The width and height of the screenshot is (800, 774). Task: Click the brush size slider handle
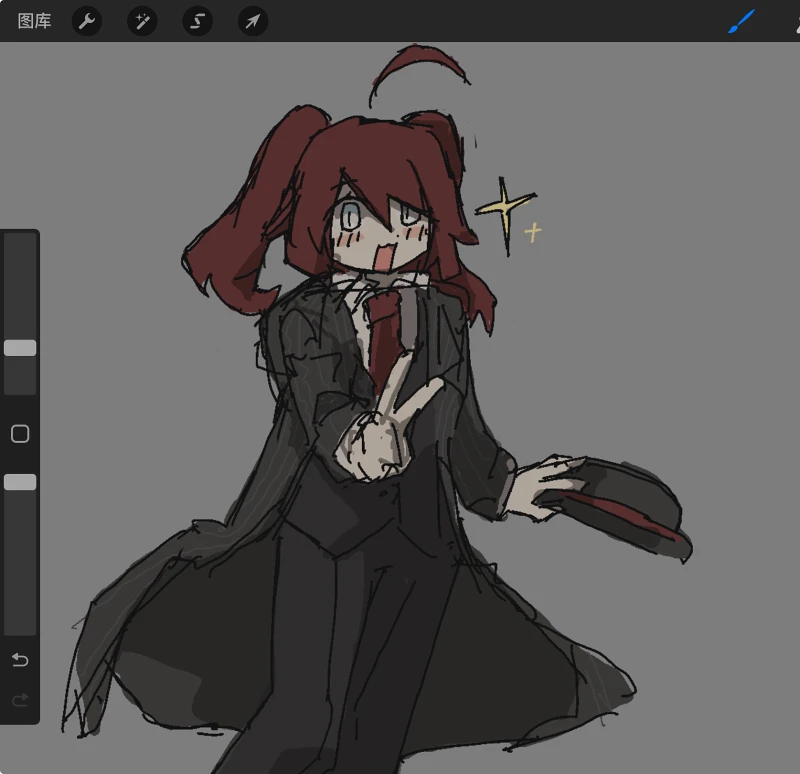[20, 348]
